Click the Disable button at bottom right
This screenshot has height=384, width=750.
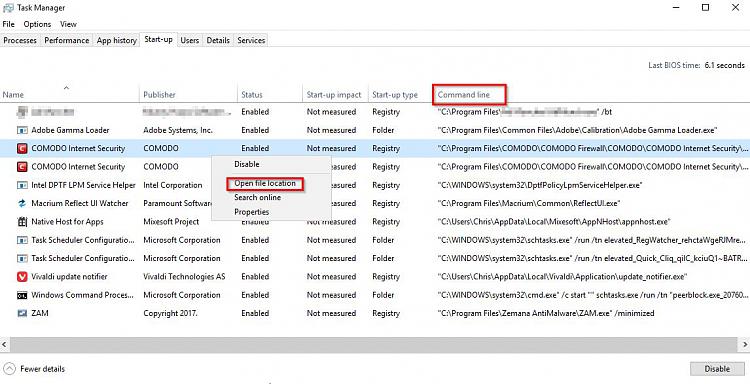click(717, 369)
